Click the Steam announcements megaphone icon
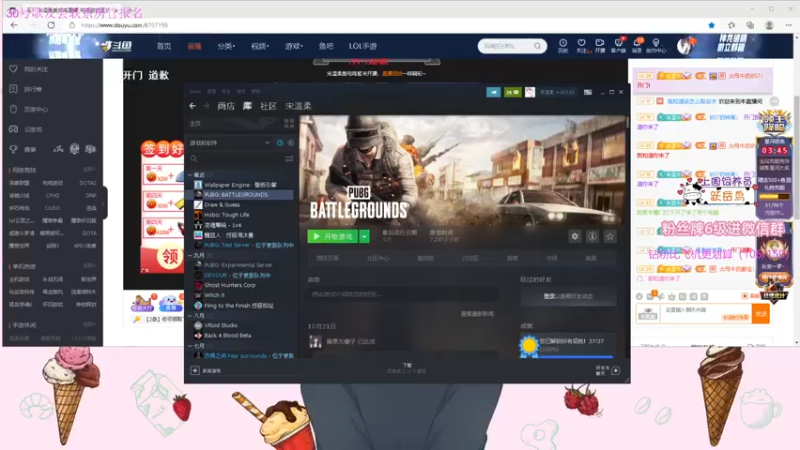 click(x=493, y=92)
